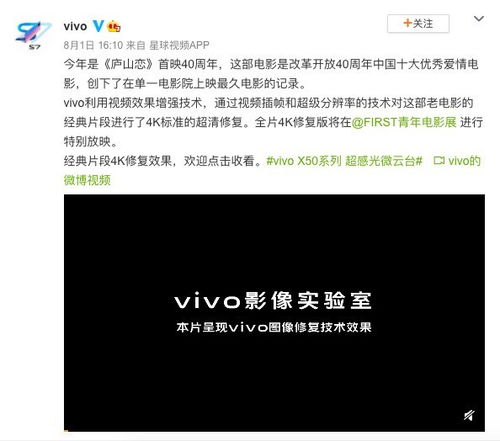Click the blue V verified badge
The image size is (500, 441).
pos(98,26)
